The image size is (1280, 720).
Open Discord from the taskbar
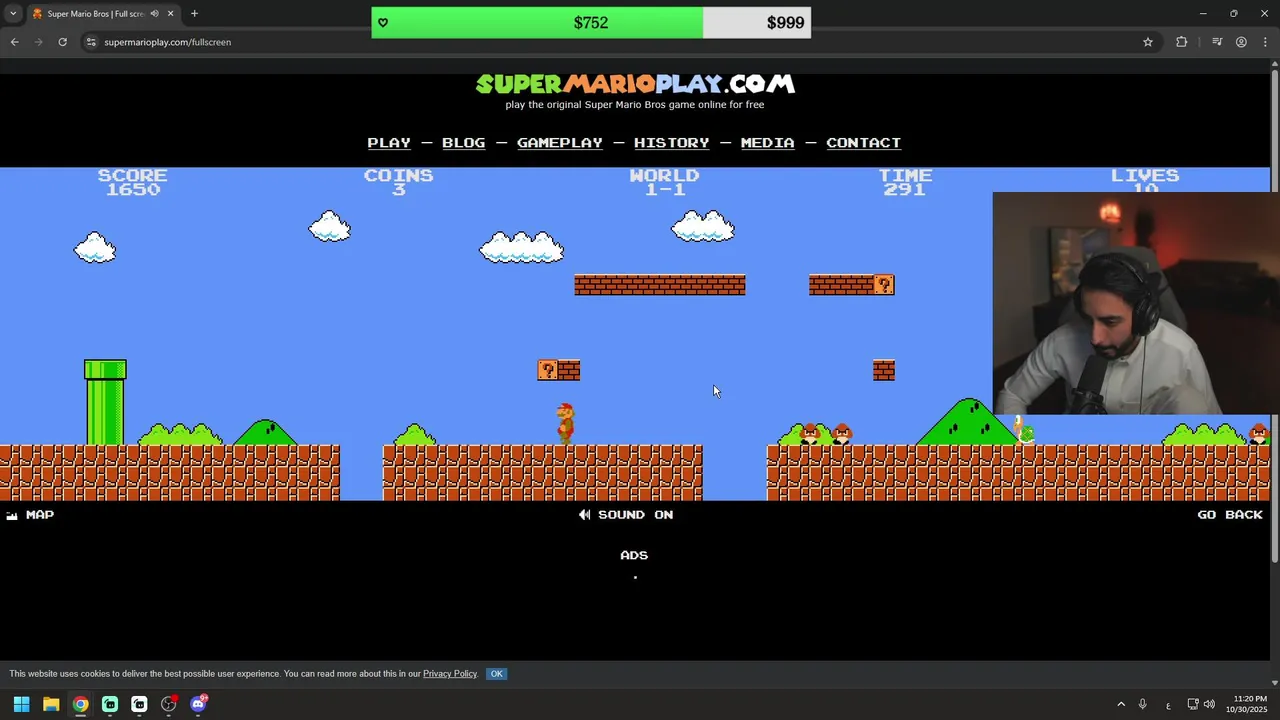coord(198,704)
